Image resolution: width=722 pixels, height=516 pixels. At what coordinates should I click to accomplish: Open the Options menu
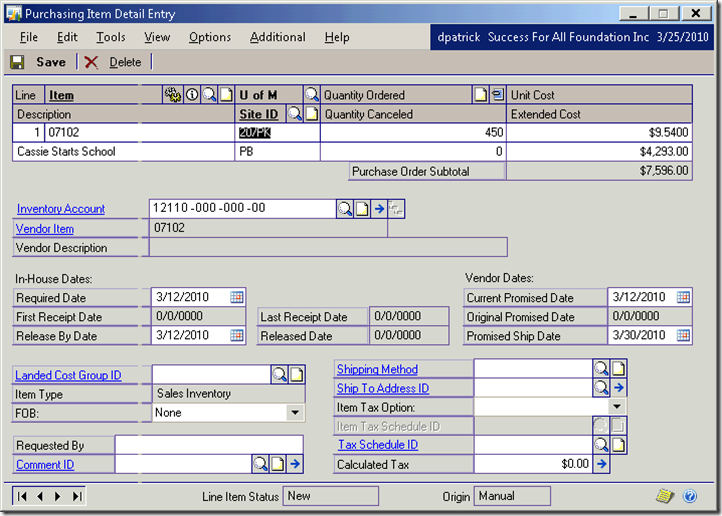[210, 37]
